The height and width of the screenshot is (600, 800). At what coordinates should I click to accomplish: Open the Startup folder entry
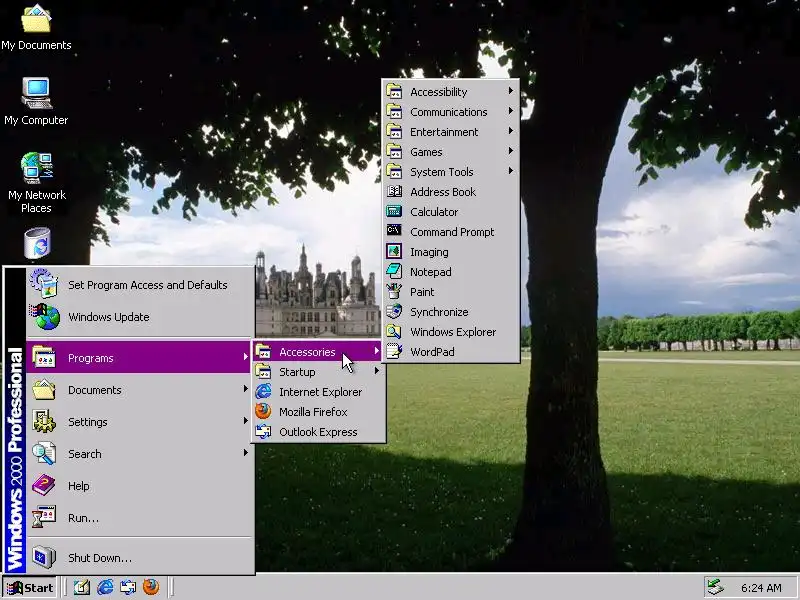pos(317,371)
